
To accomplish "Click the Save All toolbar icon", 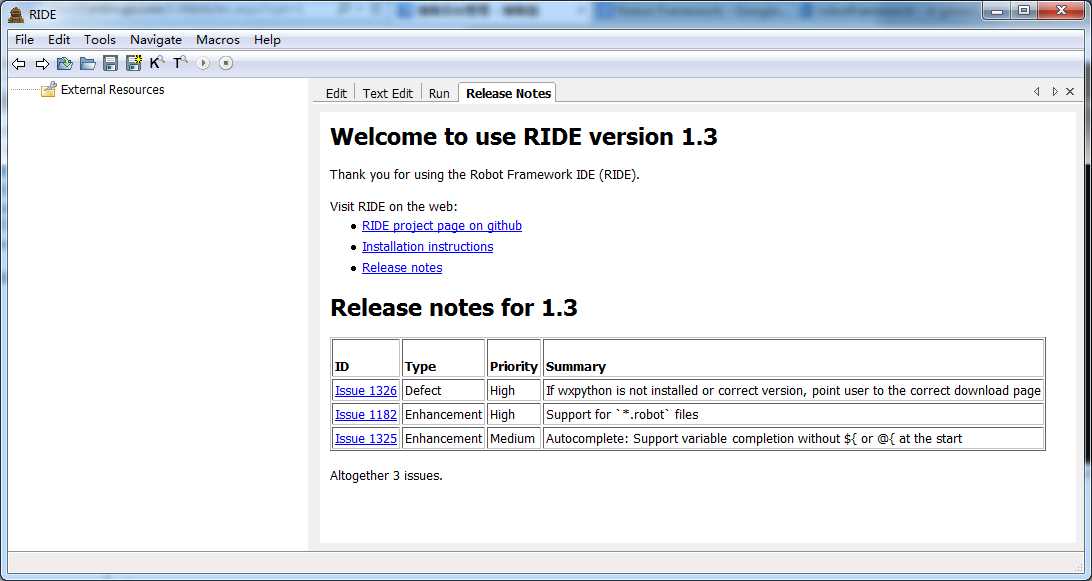I will coord(134,63).
